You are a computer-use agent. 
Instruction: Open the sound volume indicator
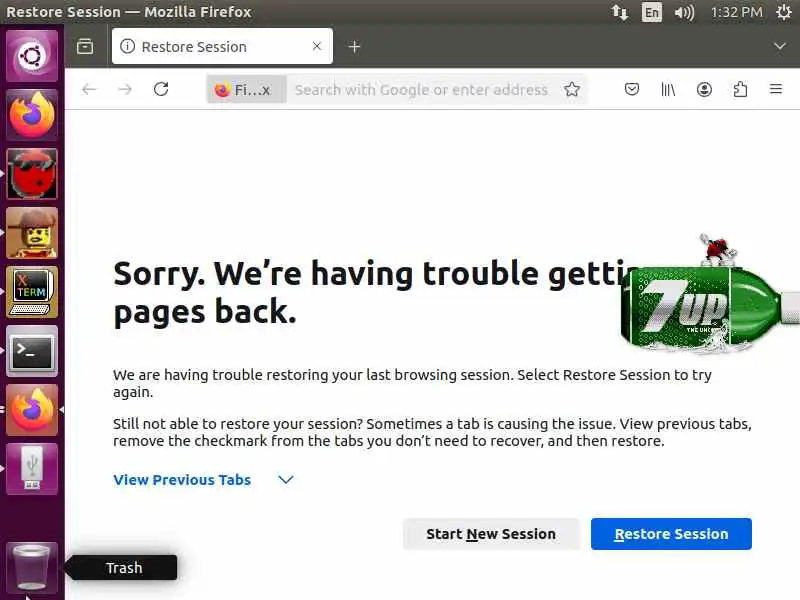click(684, 12)
